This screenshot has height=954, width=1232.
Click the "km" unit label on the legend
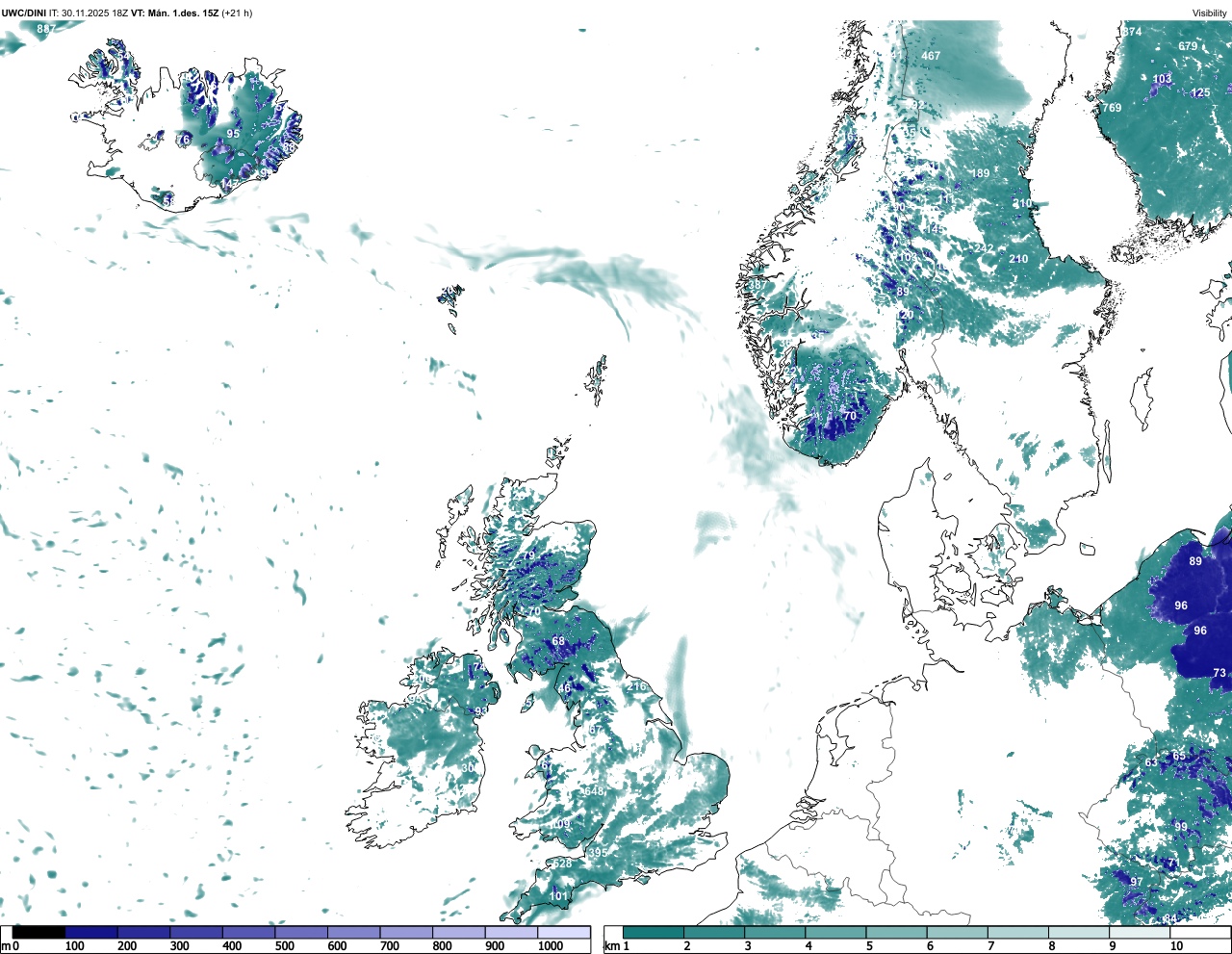(x=612, y=946)
